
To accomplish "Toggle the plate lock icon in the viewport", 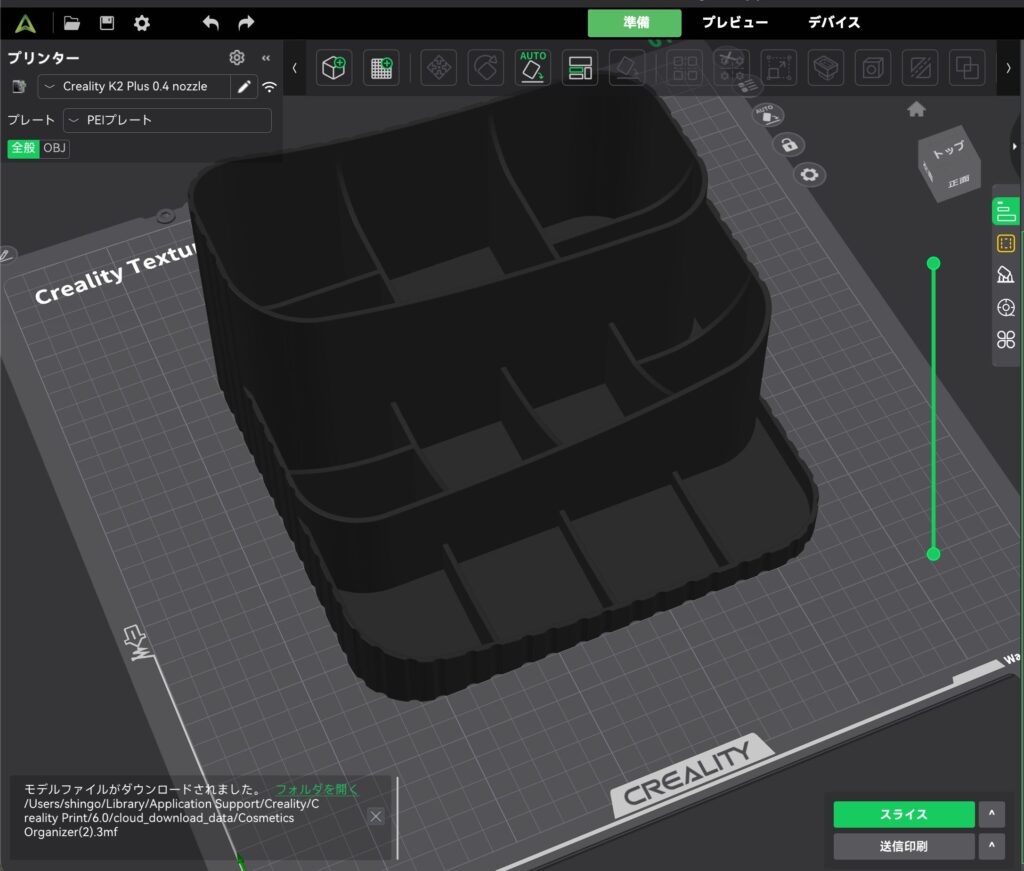I will [790, 145].
